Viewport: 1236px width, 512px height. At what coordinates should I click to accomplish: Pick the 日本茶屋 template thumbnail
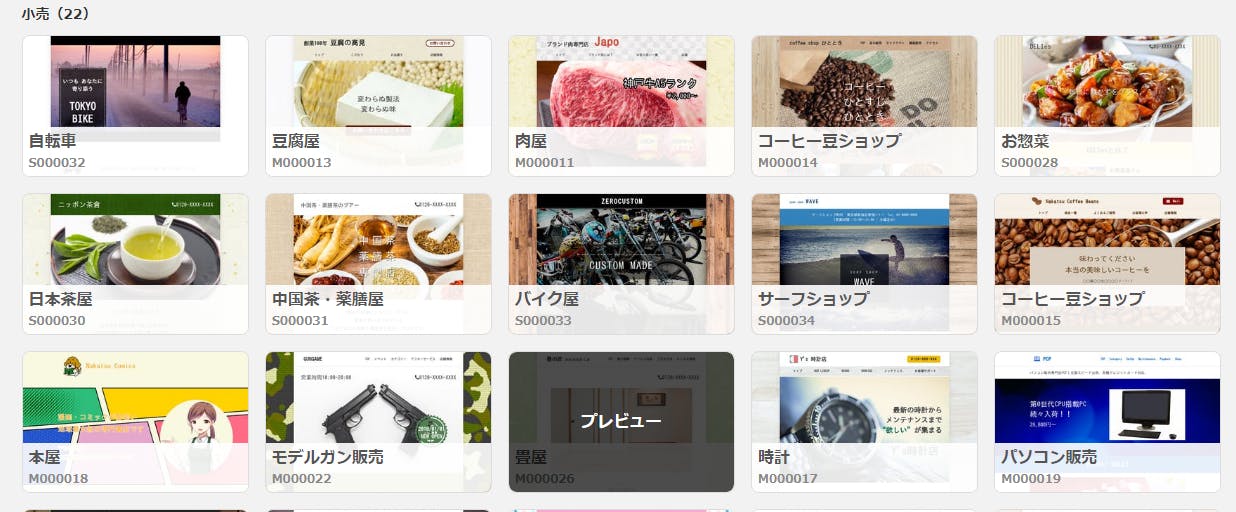click(x=135, y=264)
